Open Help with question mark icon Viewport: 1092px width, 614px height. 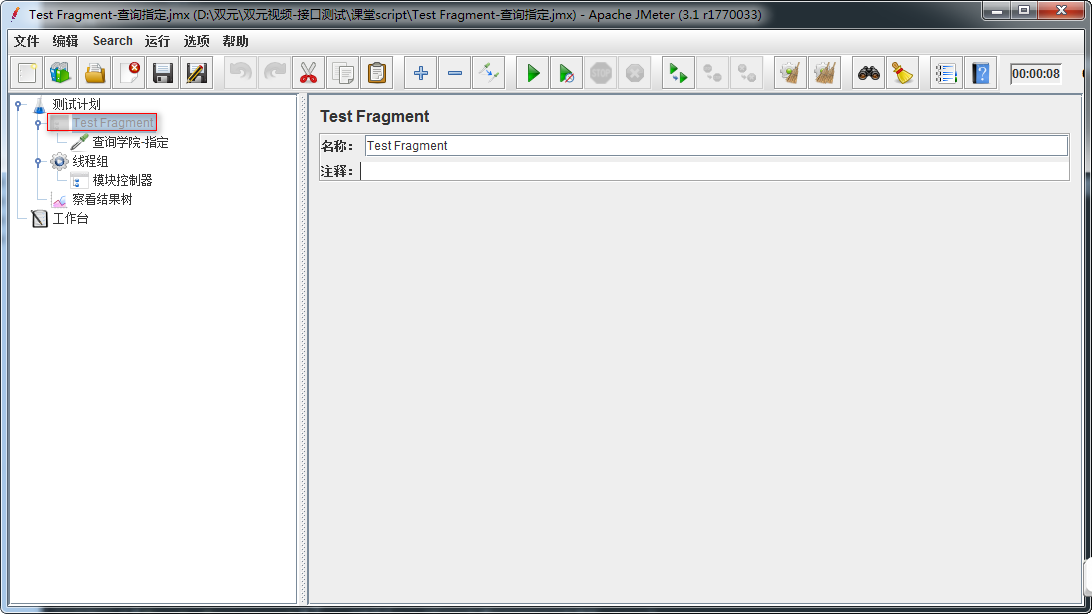(981, 73)
